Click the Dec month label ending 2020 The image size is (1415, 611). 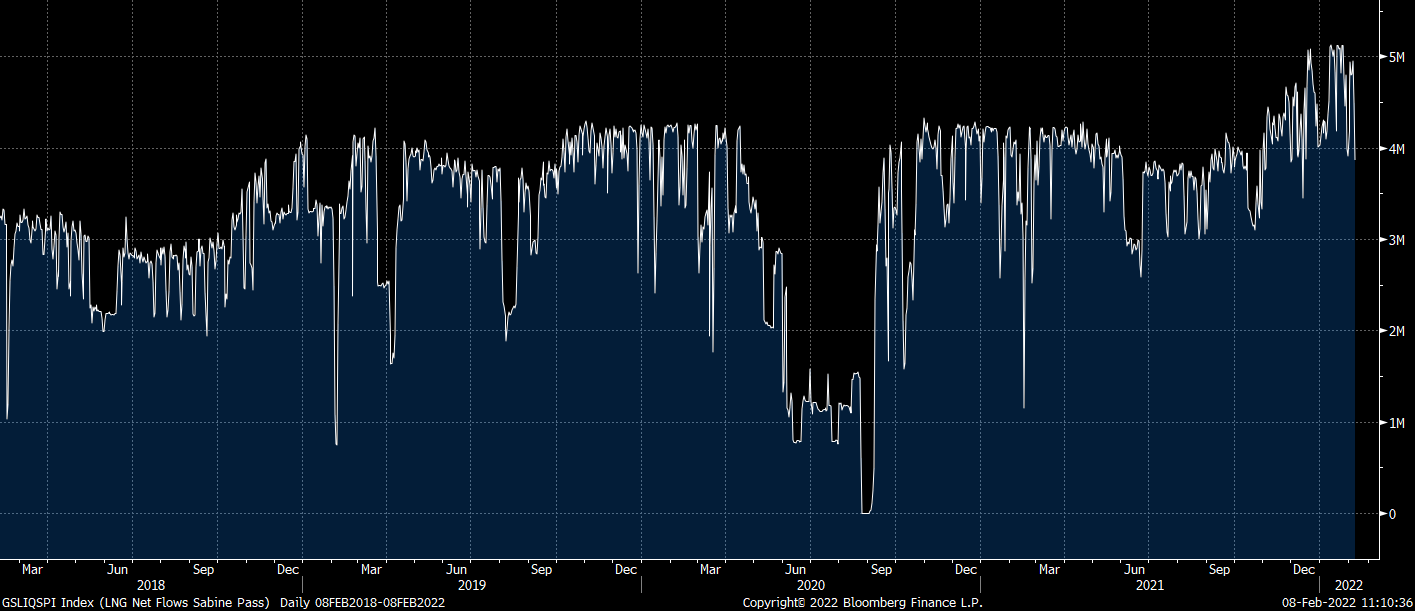[x=966, y=569]
